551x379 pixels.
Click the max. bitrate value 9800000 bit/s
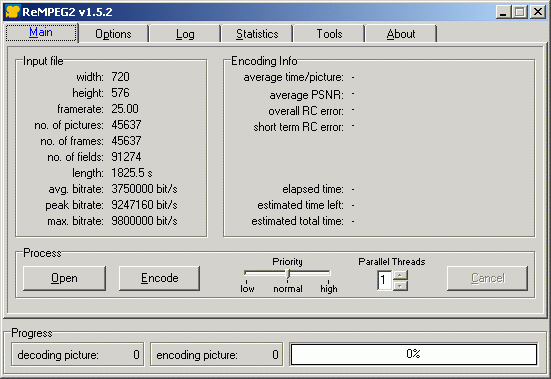click(x=144, y=221)
